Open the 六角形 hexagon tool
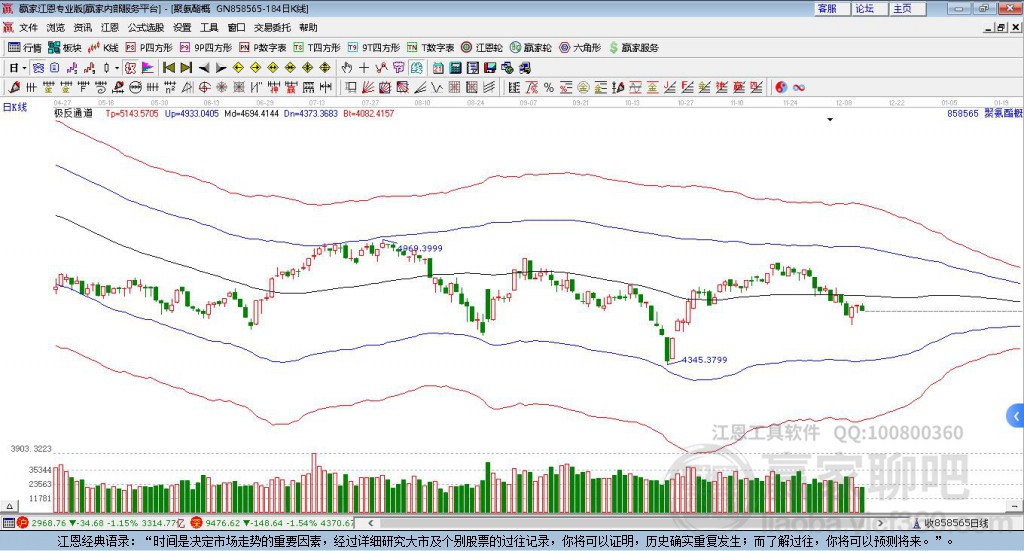1024x551 pixels. click(580, 48)
